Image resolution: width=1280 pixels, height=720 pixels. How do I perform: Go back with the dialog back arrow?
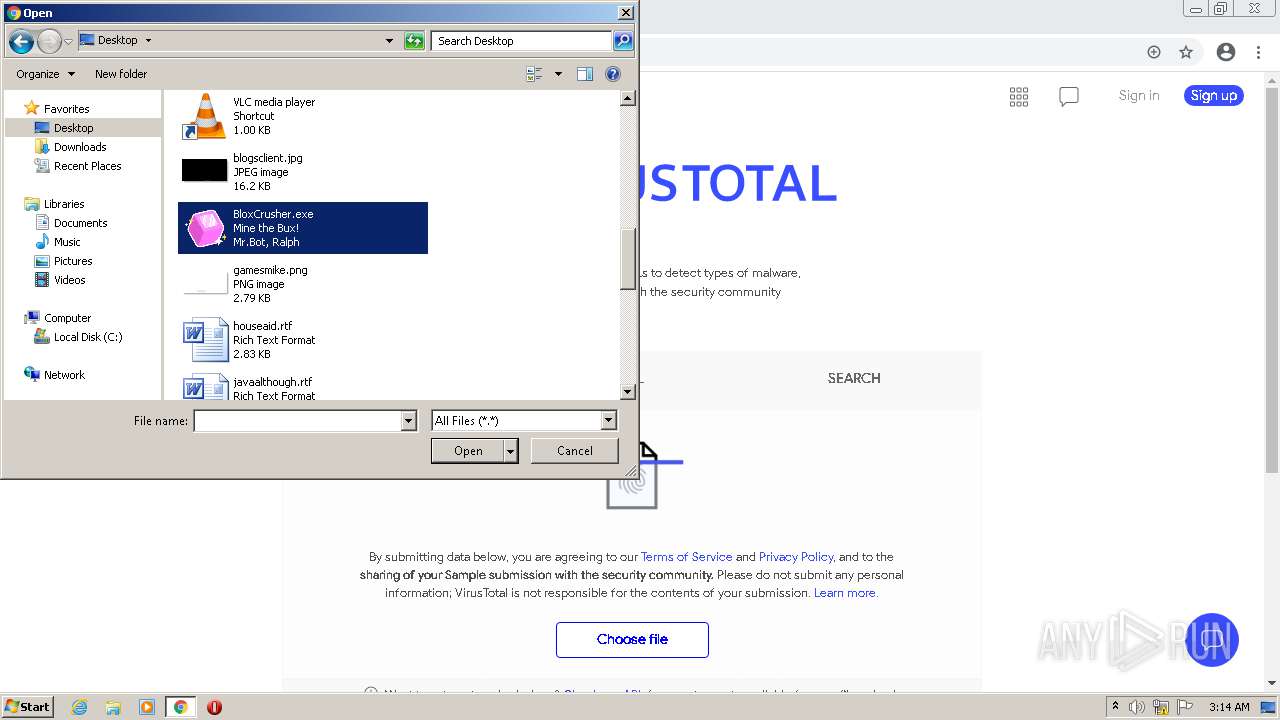(x=21, y=41)
